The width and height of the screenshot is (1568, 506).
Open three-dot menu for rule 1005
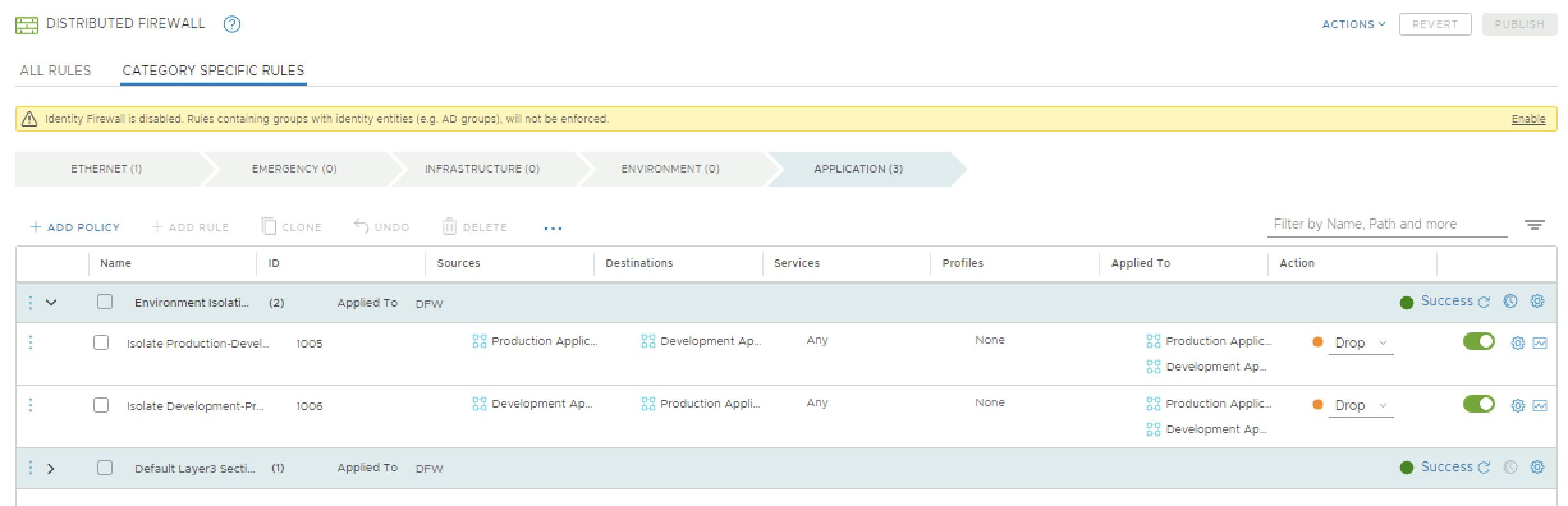(31, 343)
